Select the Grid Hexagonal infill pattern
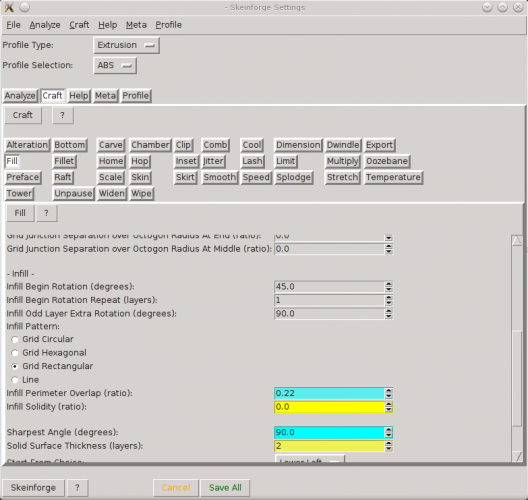This screenshot has width=528, height=500. point(15,353)
